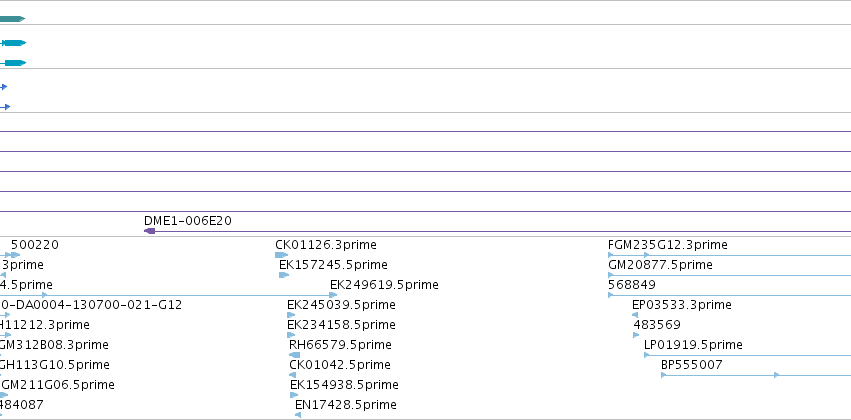Screen dimensions: 851x420
Task: Open the EK249619.5prime label
Action: [384, 285]
